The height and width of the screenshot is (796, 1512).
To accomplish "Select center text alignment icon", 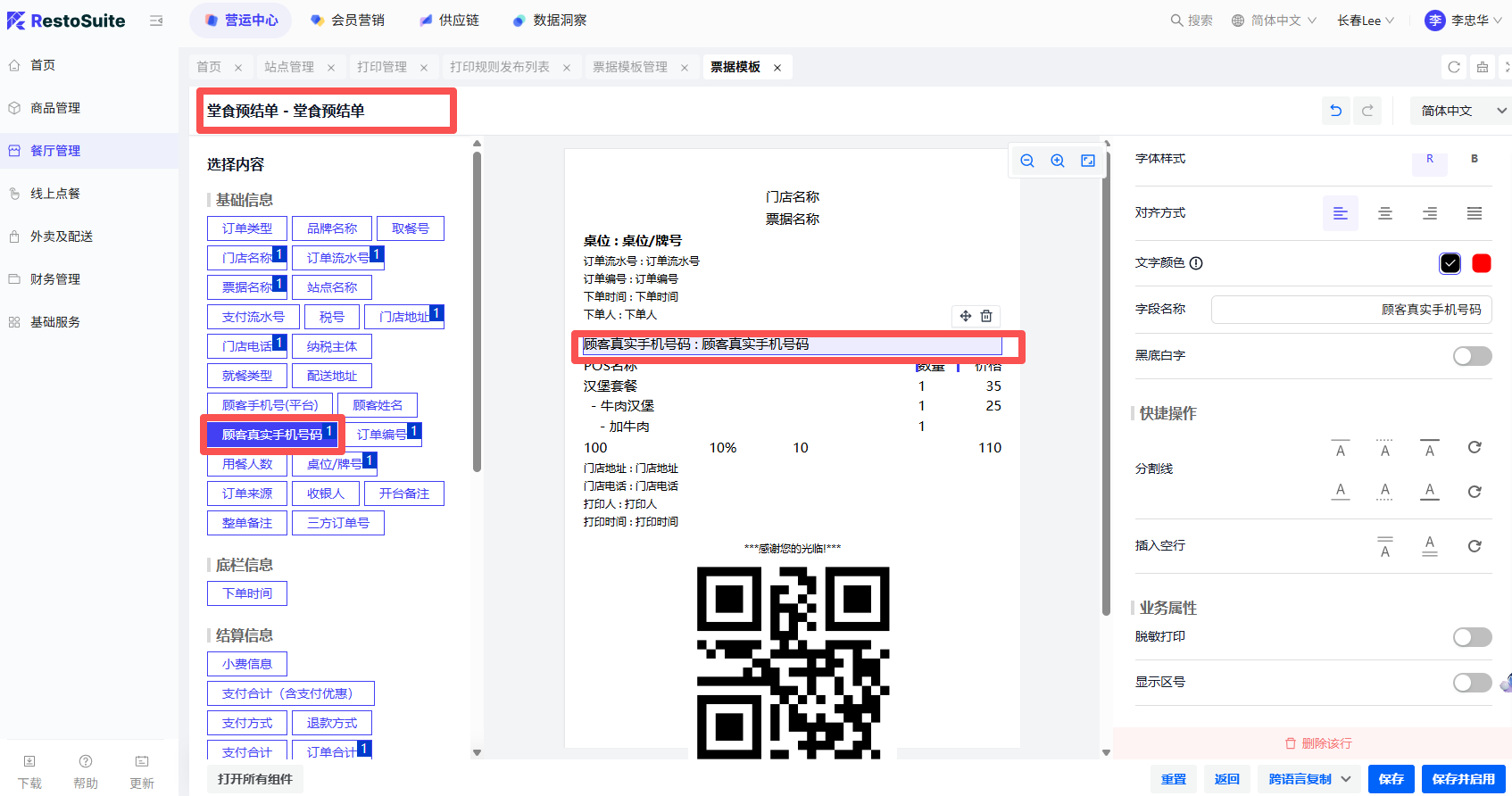I will click(1385, 213).
